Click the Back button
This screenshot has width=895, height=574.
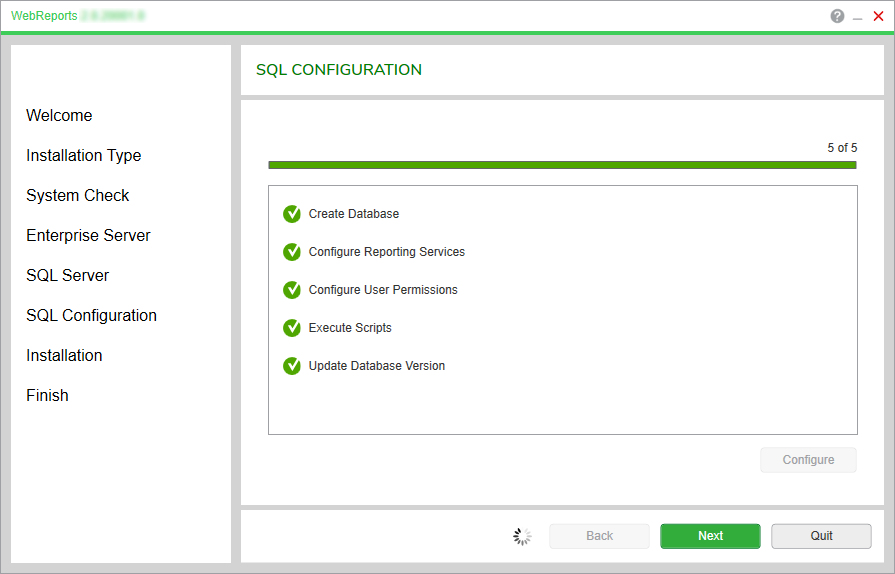599,536
